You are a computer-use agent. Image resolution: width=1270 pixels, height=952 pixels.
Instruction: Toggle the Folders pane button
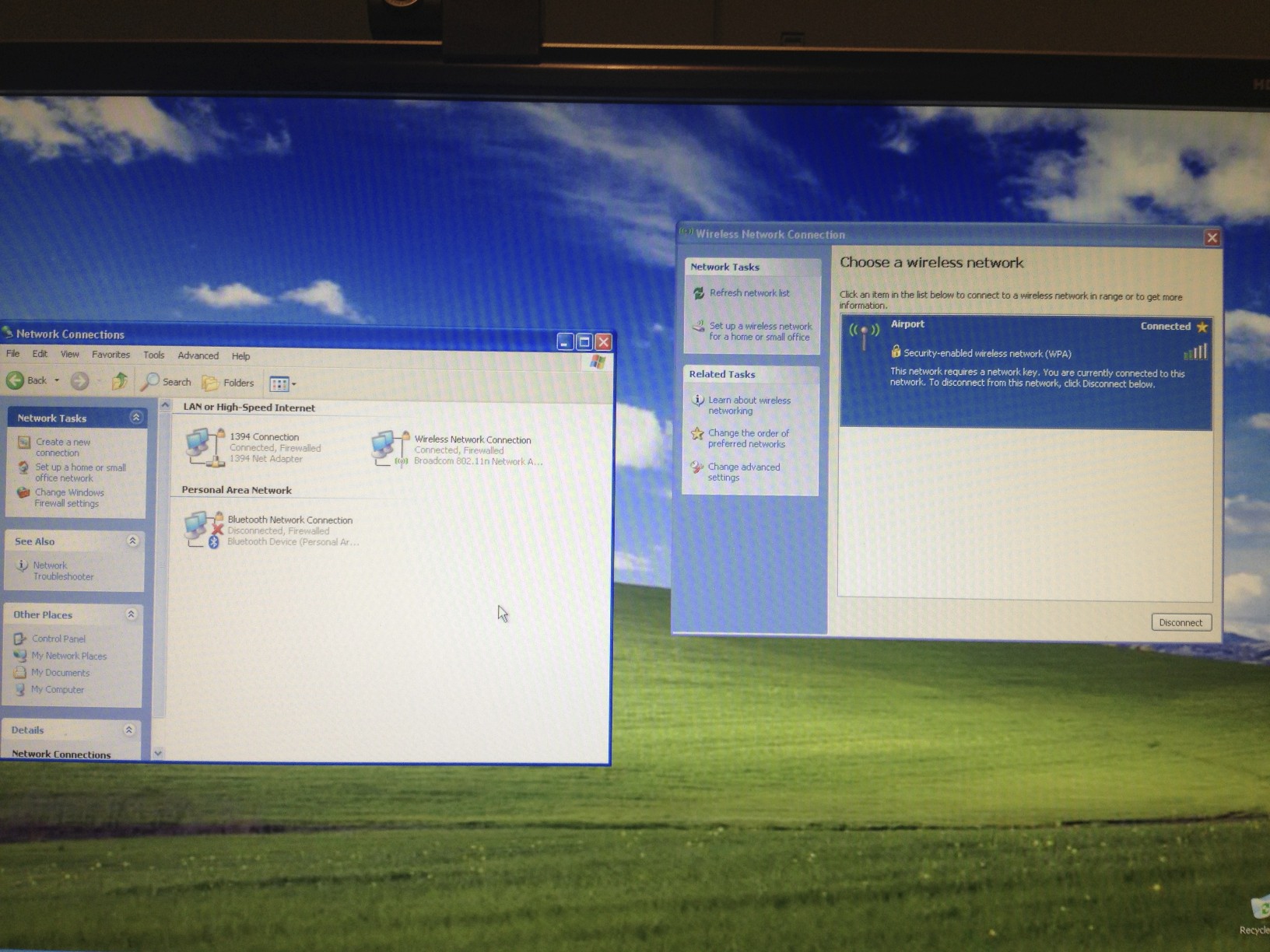[x=228, y=383]
